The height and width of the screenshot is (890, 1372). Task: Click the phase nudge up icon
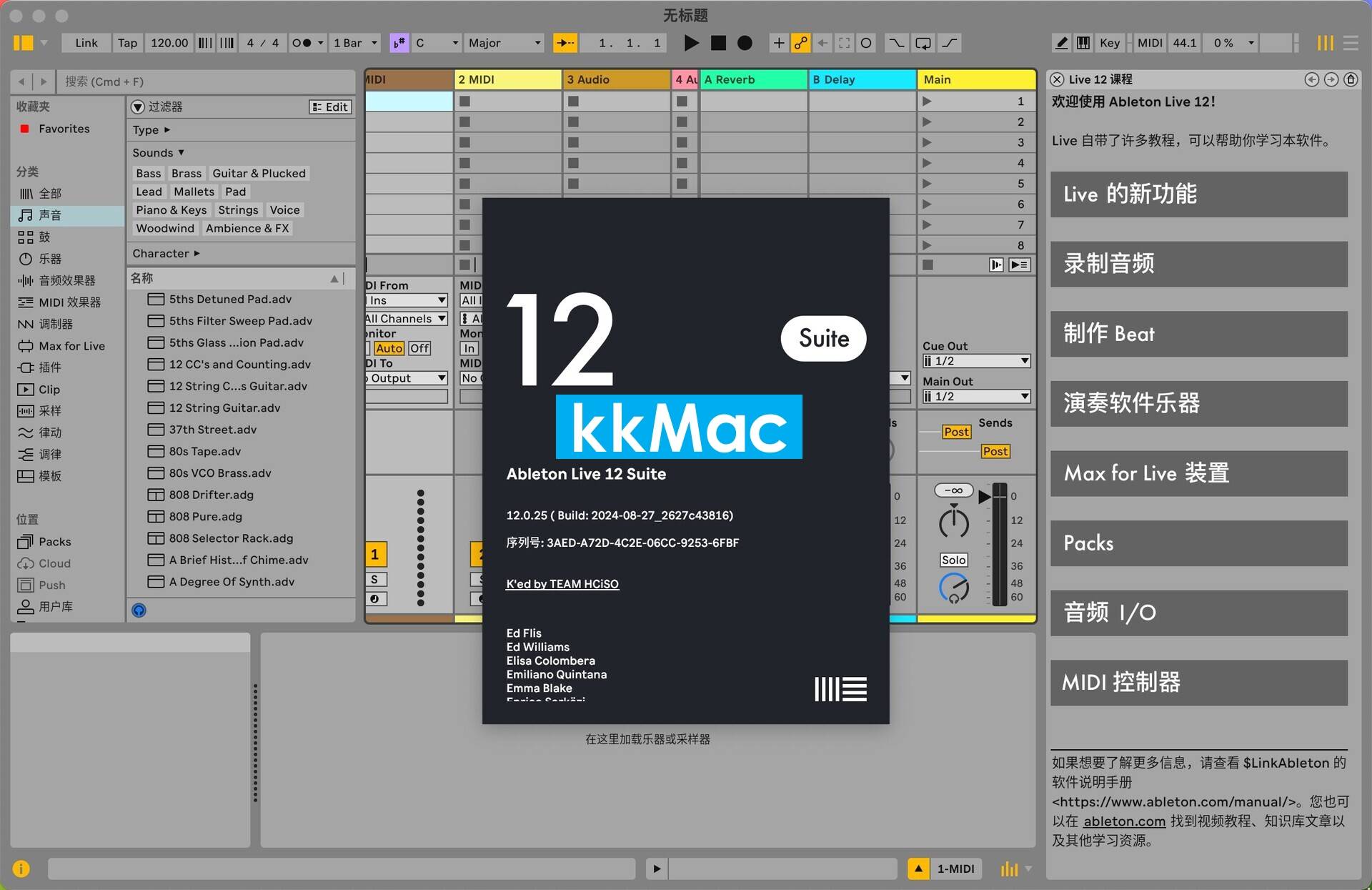click(227, 43)
